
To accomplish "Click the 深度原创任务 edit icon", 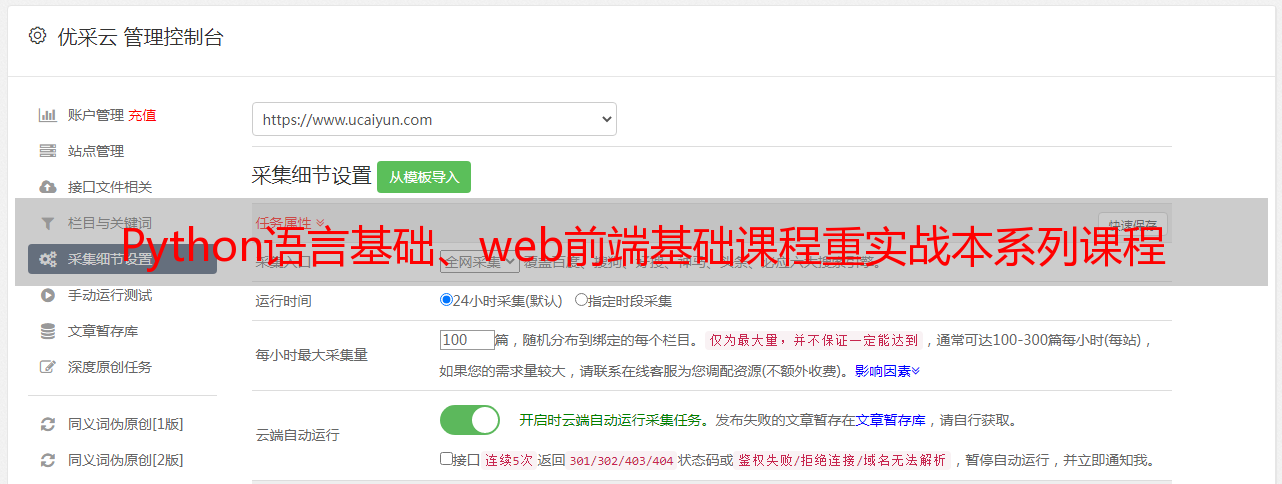I will [x=47, y=367].
